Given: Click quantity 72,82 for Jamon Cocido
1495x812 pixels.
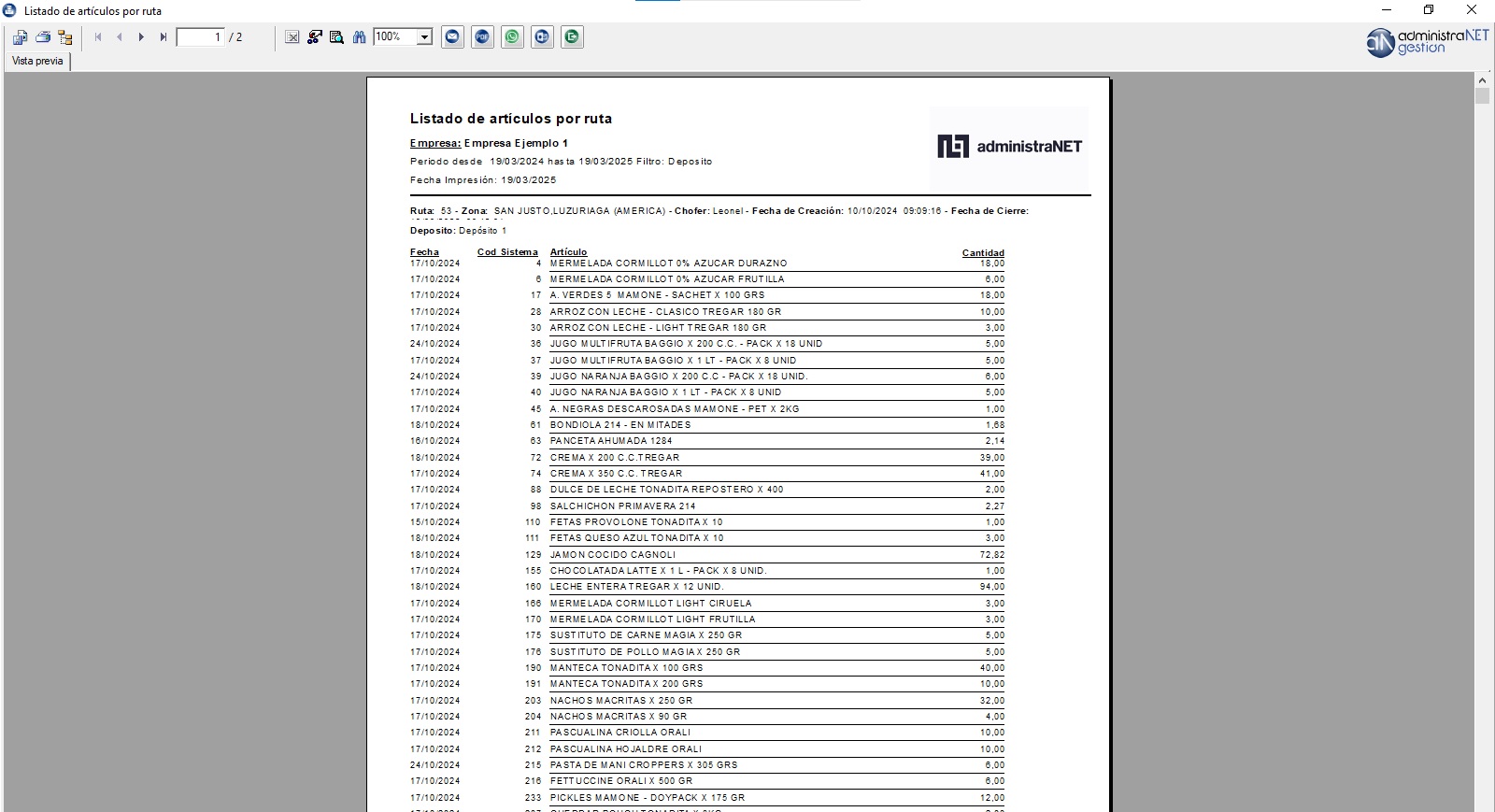Looking at the screenshot, I should pyautogui.click(x=992, y=555).
